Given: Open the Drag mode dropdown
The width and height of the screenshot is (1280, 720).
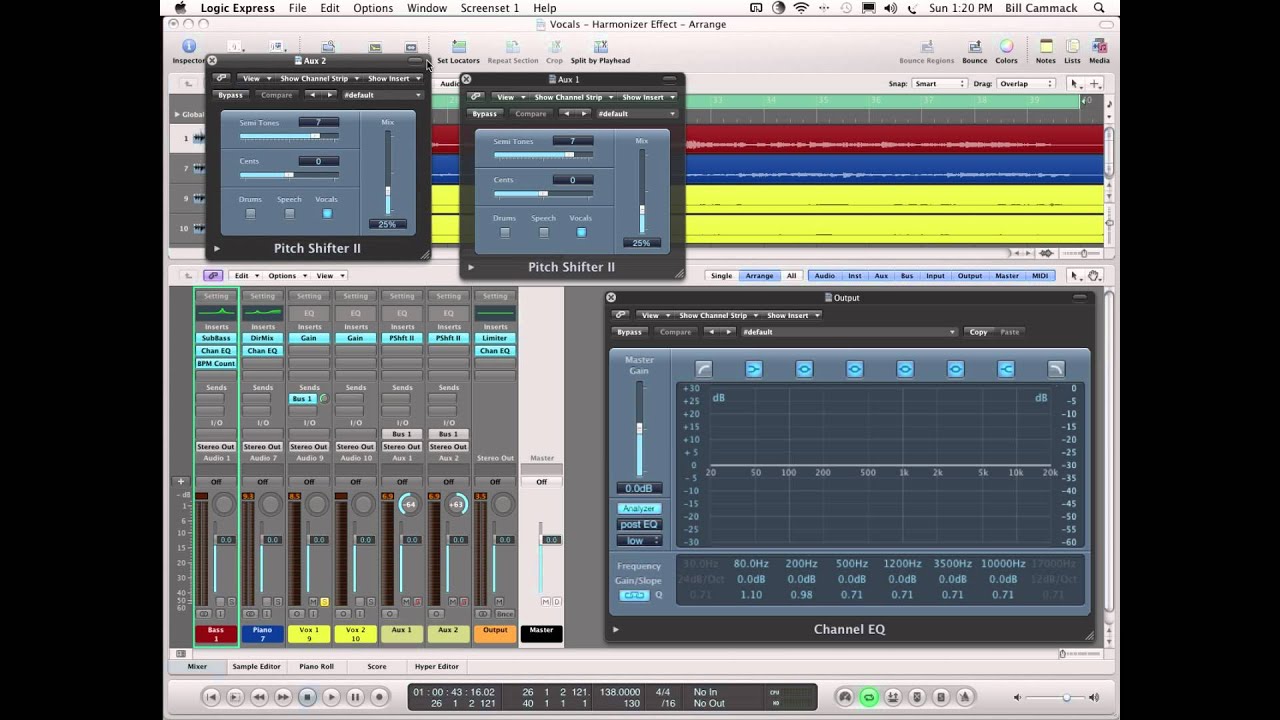Looking at the screenshot, I should [x=1027, y=84].
